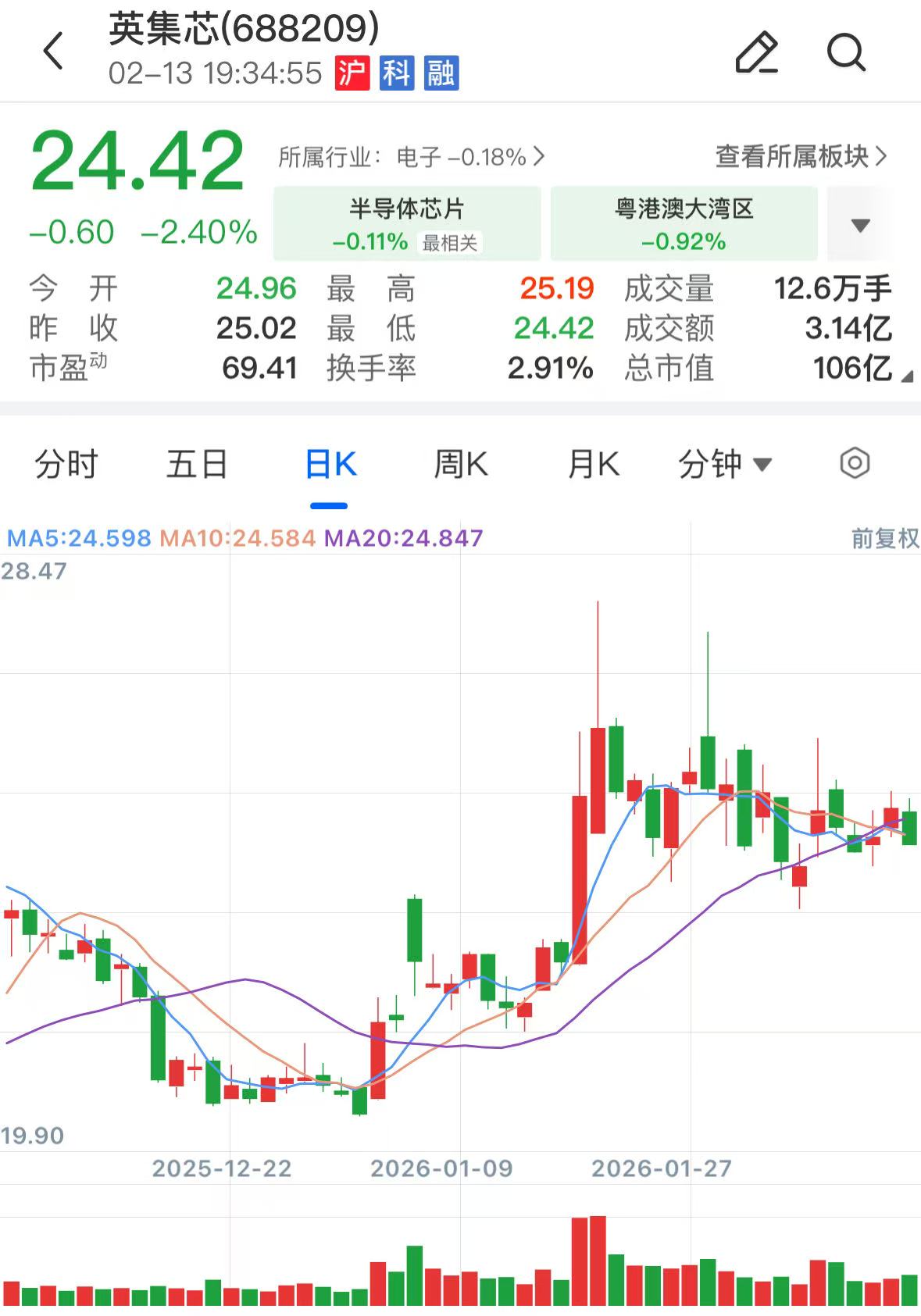Expand the sector tags dropdown arrow
This screenshot has height=1316, width=921.
860,225
